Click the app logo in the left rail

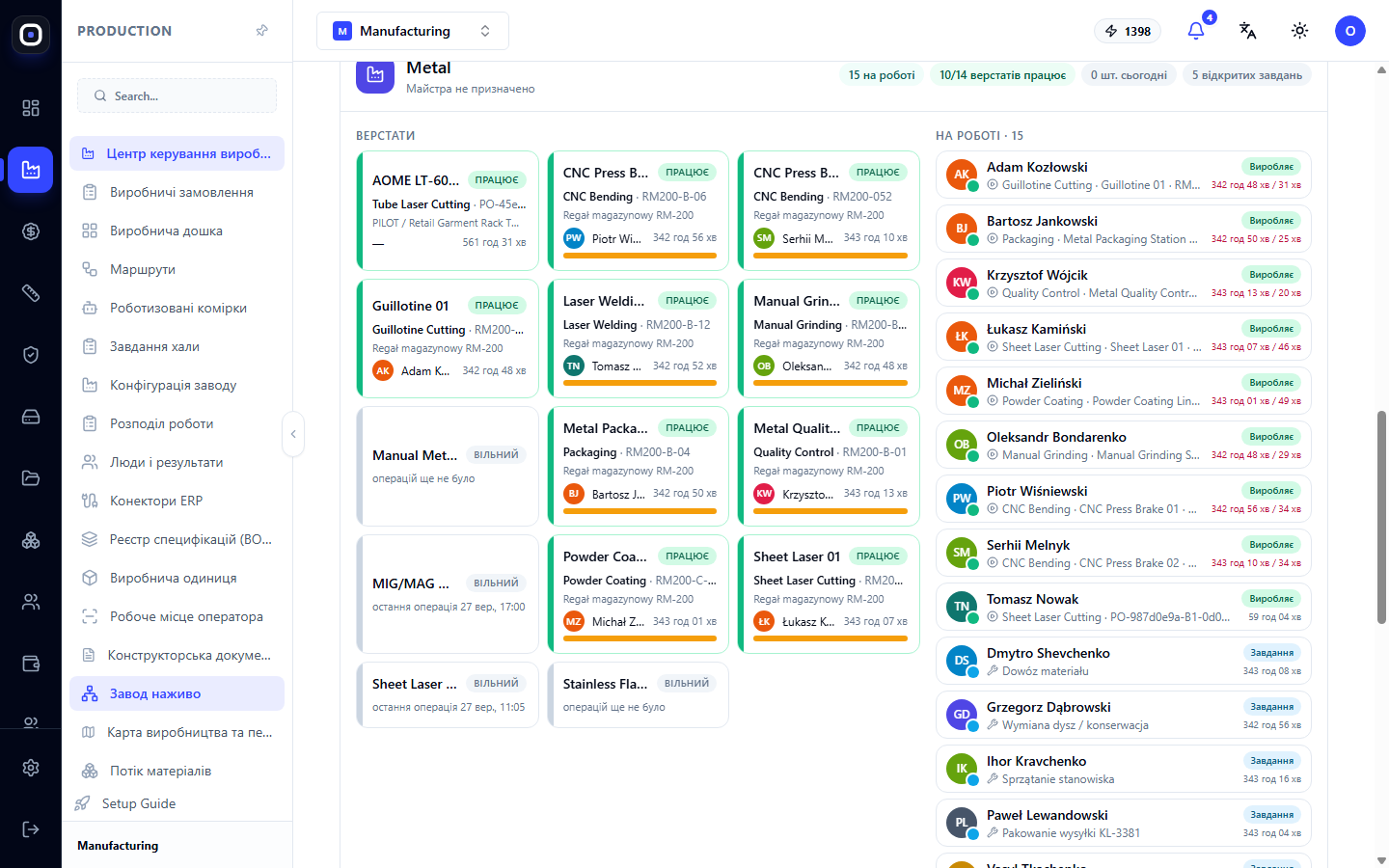31,35
